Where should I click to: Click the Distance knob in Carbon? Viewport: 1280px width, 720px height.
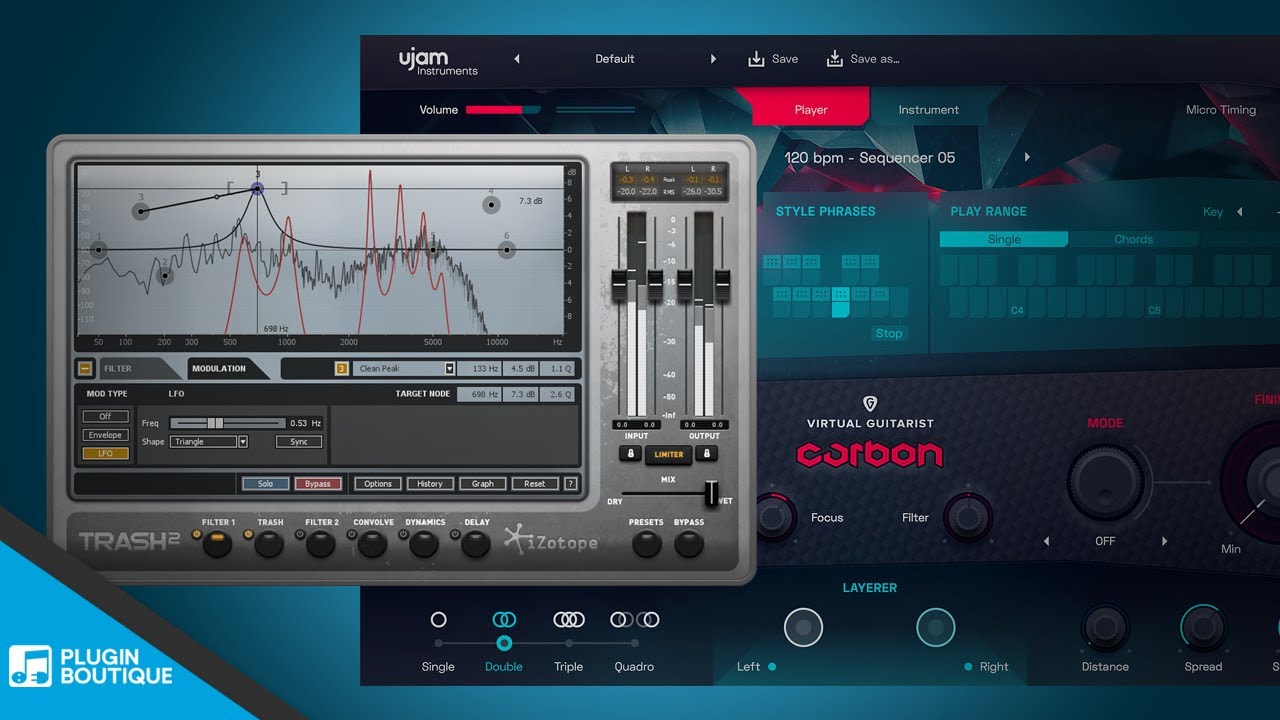click(x=1105, y=628)
